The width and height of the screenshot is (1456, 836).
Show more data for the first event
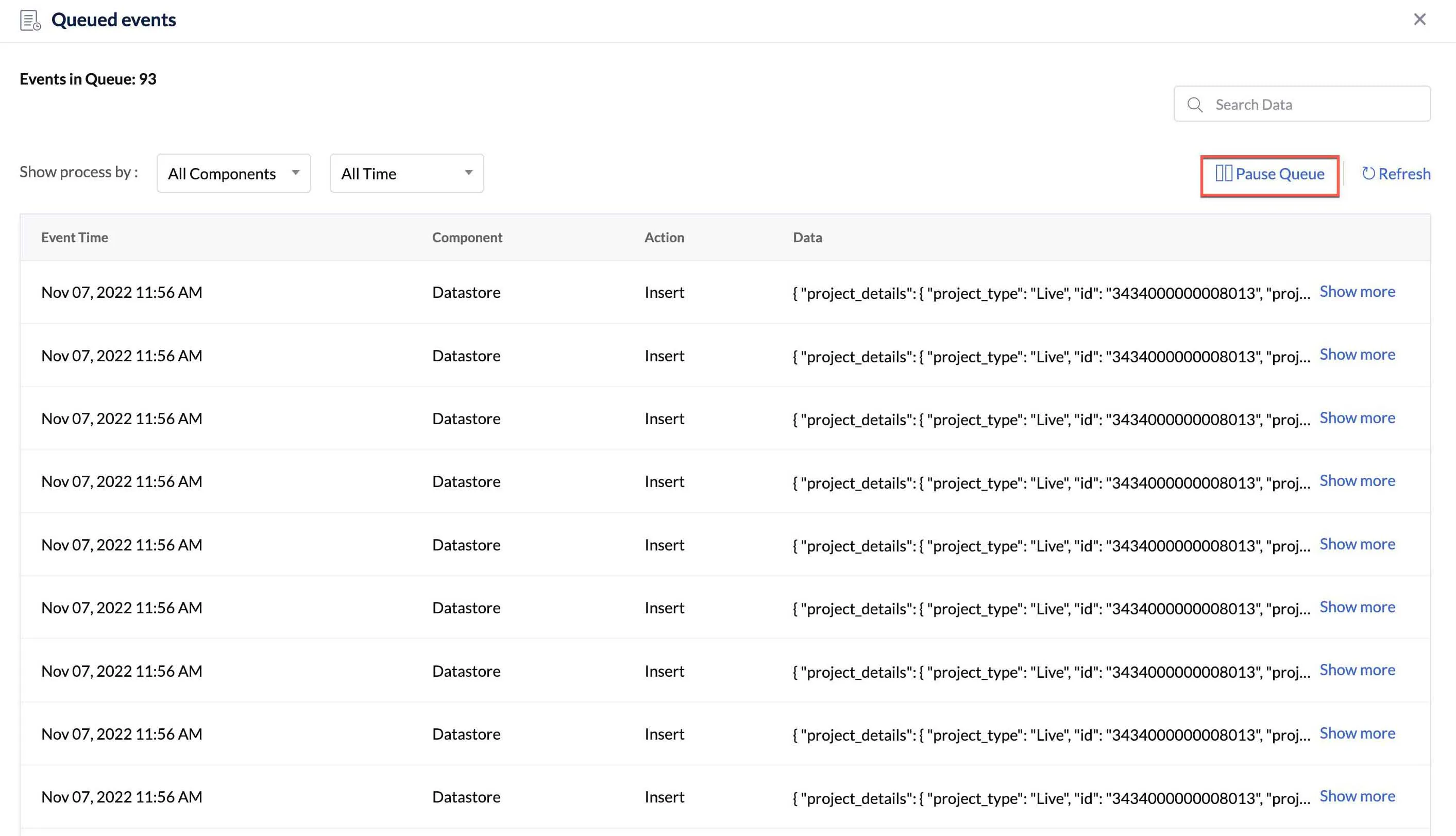[1357, 292]
